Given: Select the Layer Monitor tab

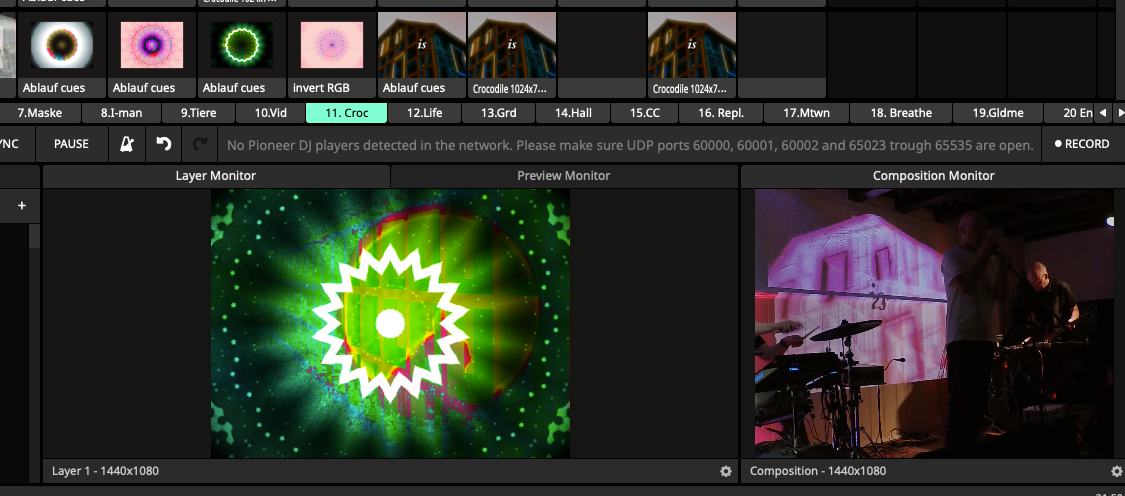Looking at the screenshot, I should [x=215, y=176].
